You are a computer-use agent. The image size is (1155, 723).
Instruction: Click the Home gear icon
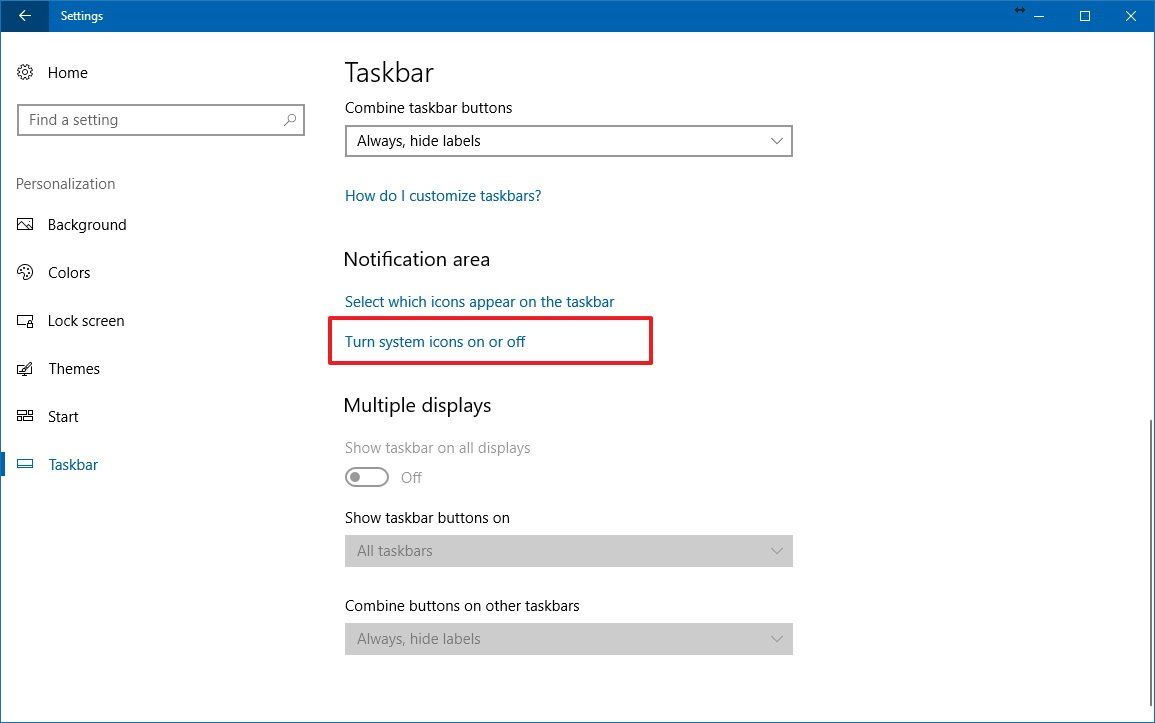[25, 72]
